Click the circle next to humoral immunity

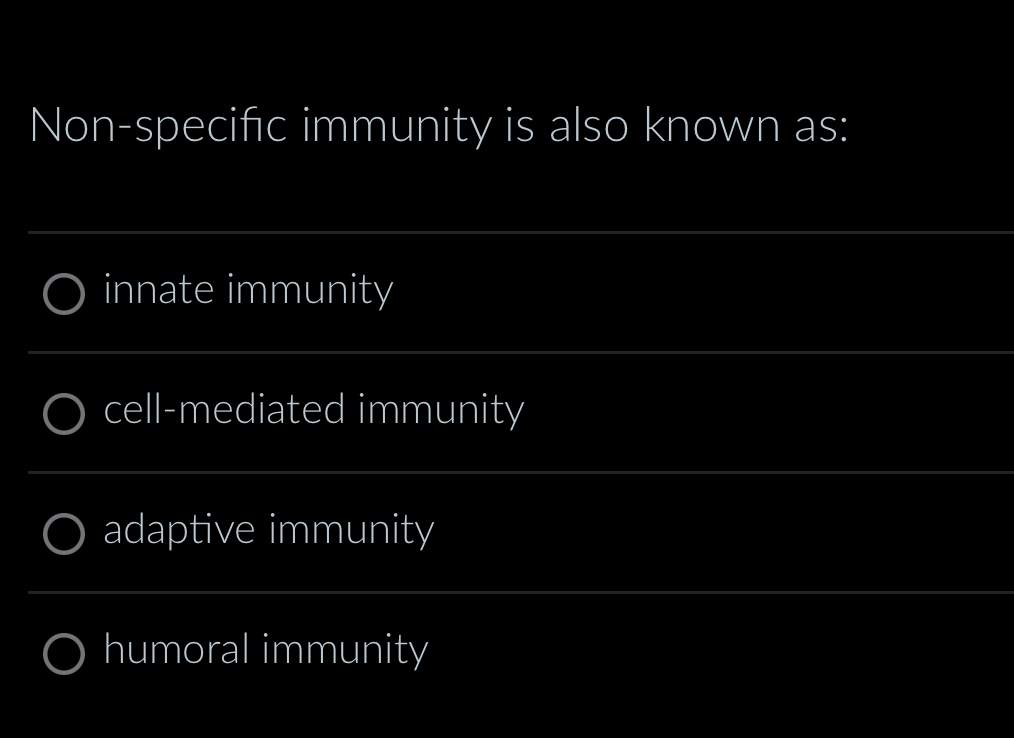pyautogui.click(x=64, y=654)
